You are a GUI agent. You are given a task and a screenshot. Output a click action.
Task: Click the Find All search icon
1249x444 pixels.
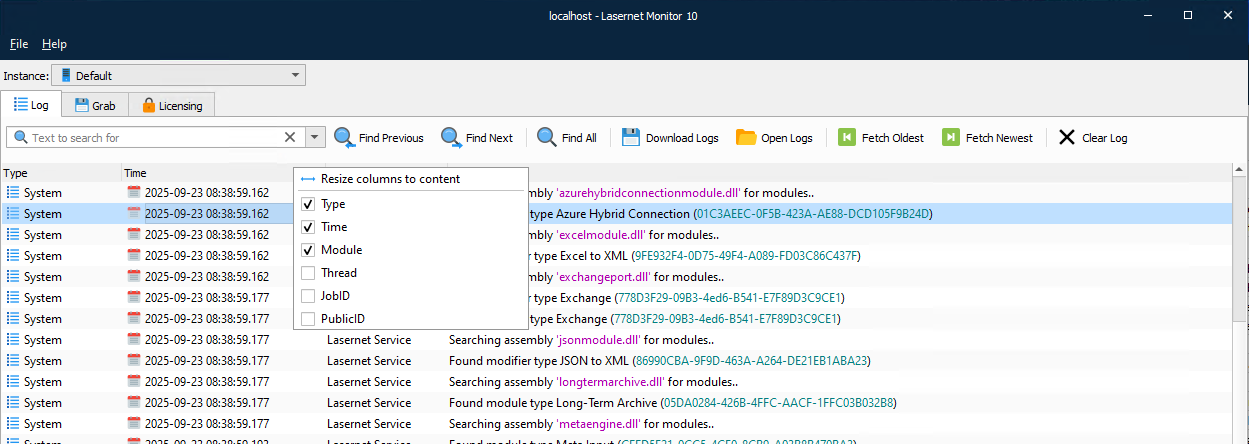point(547,137)
